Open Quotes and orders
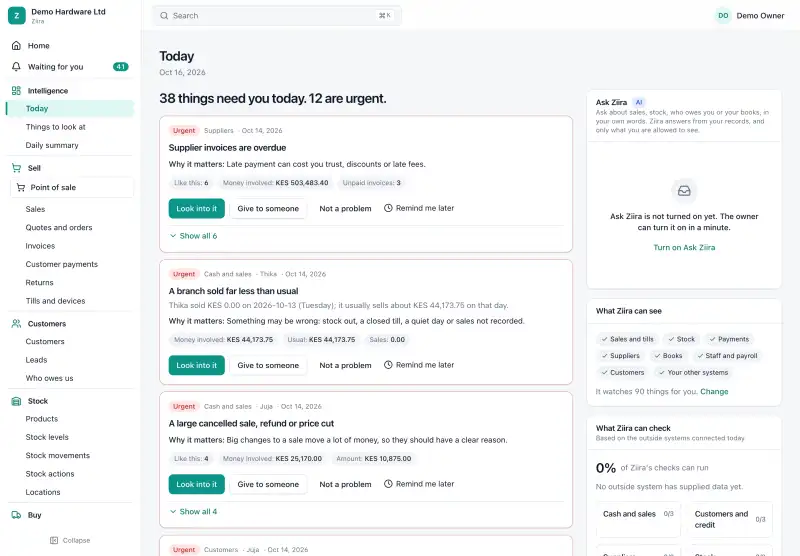The height and width of the screenshot is (556, 800). 59,228
